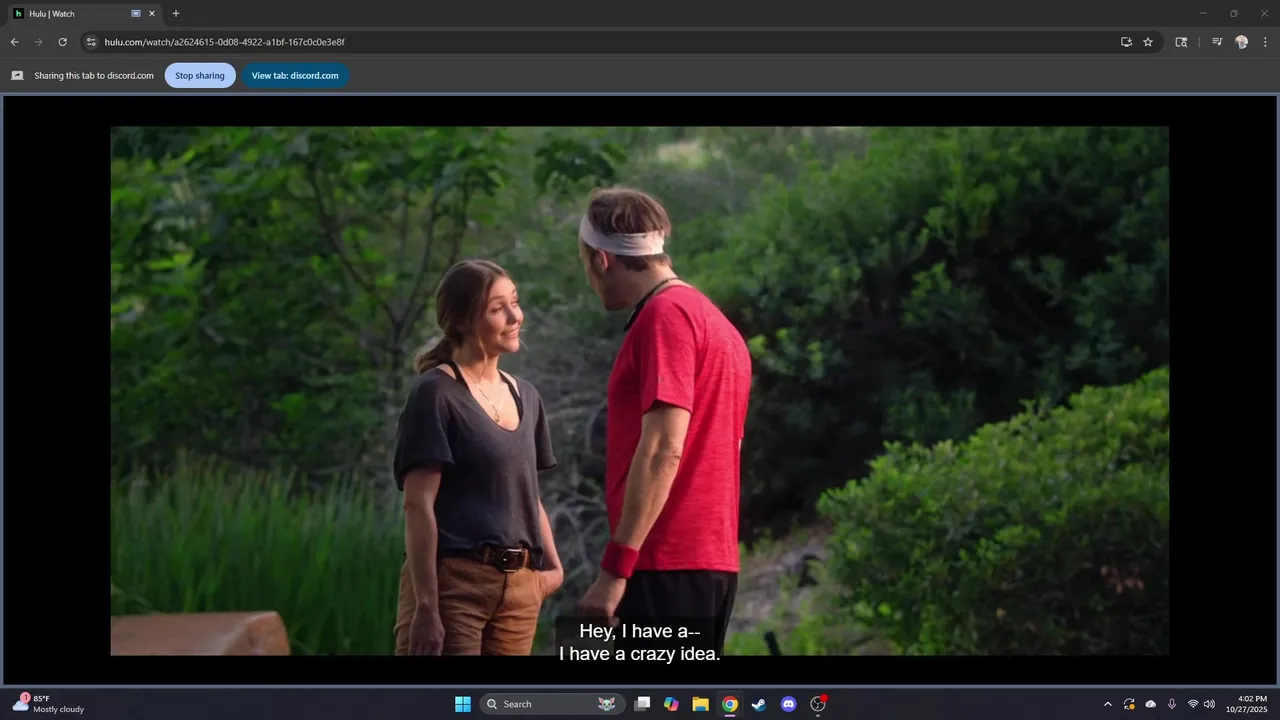Open Steam from the taskbar
1280x720 pixels.
[759, 704]
